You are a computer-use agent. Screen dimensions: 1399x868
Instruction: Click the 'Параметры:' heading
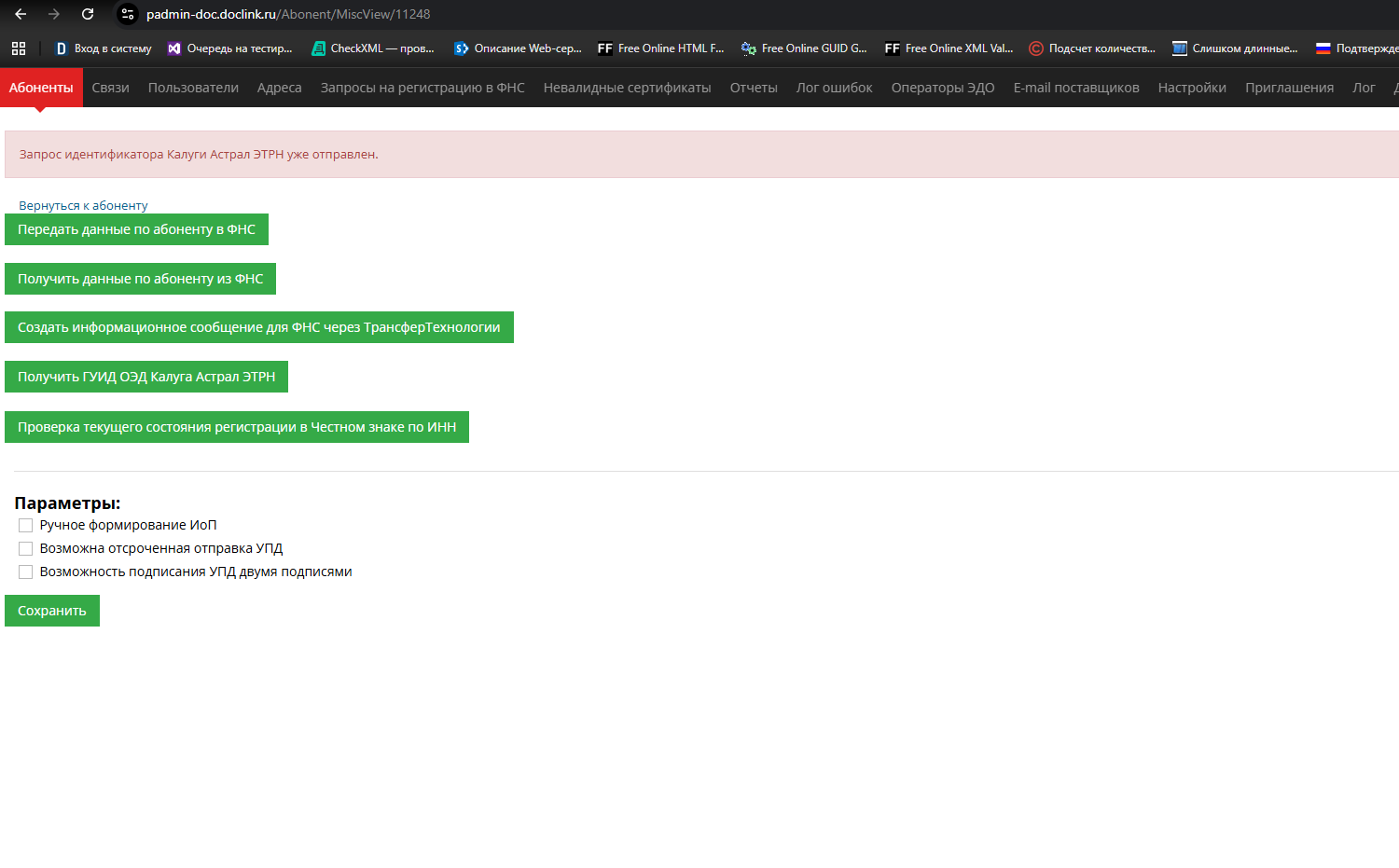point(67,503)
